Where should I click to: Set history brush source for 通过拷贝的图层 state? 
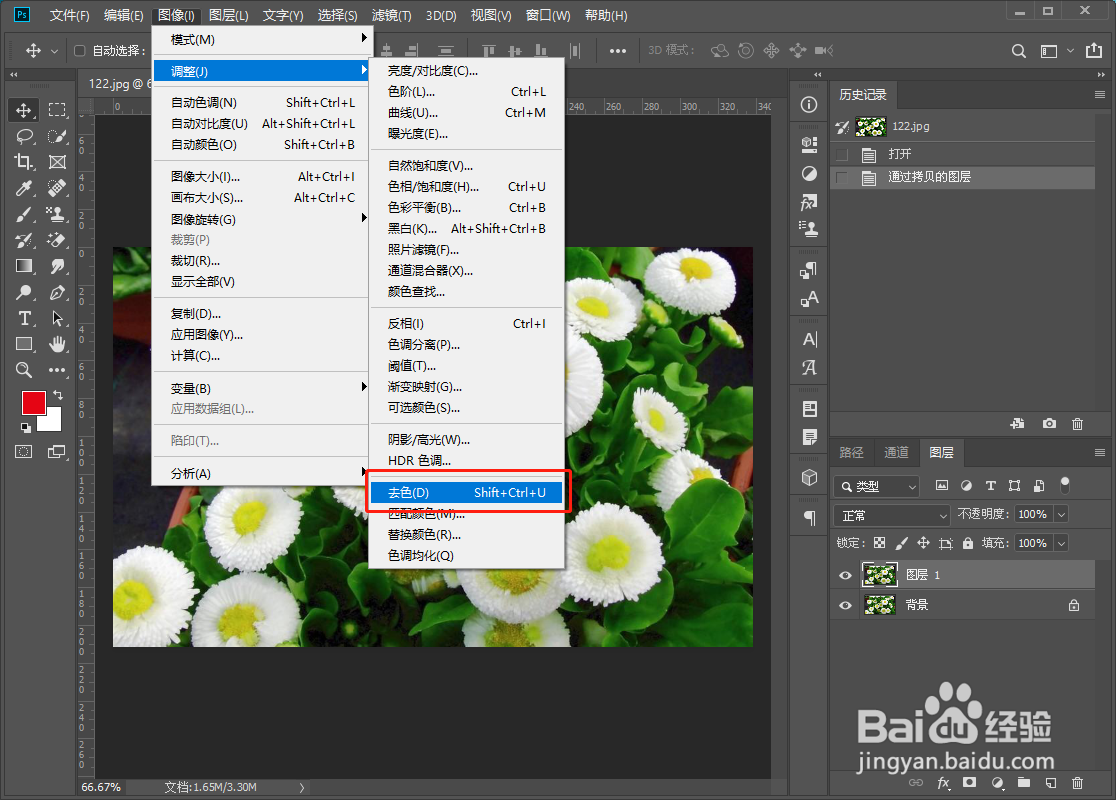pos(843,177)
